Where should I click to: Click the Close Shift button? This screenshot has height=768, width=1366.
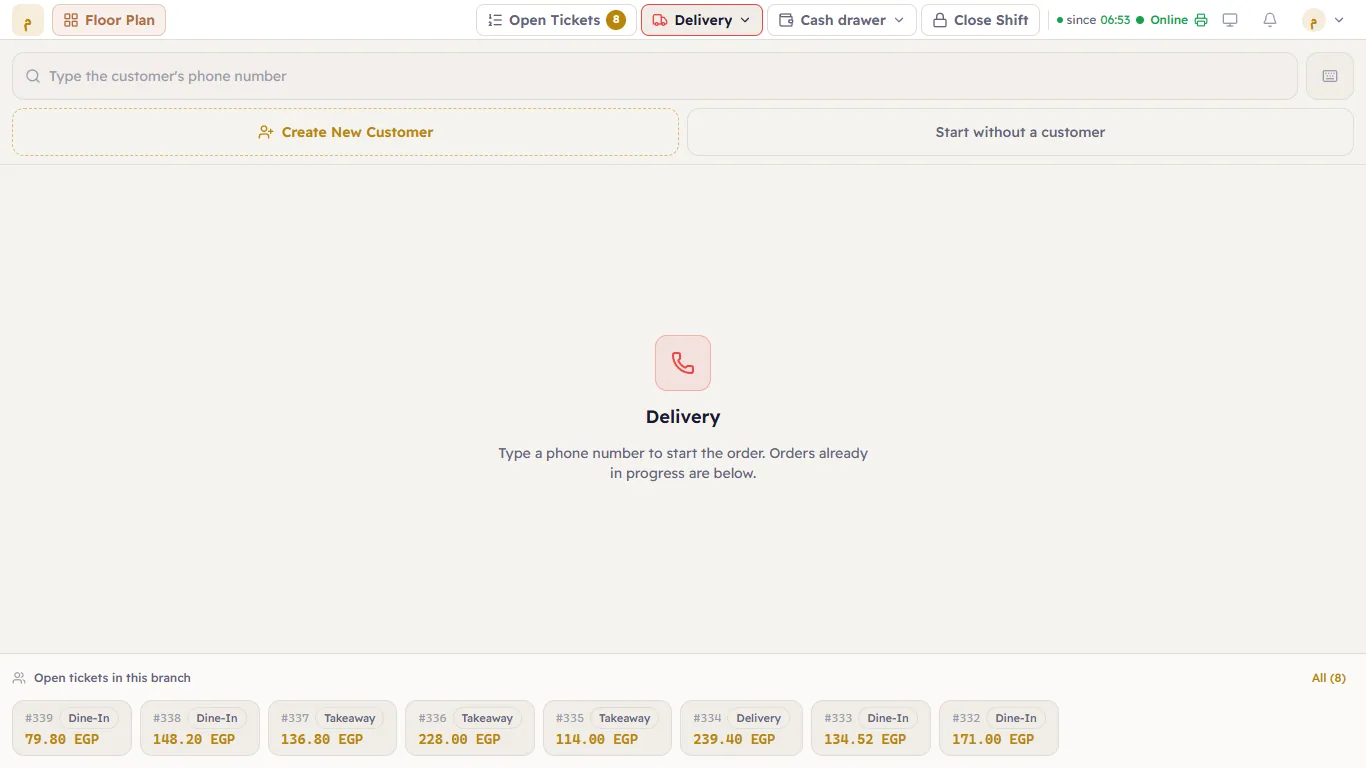point(981,20)
